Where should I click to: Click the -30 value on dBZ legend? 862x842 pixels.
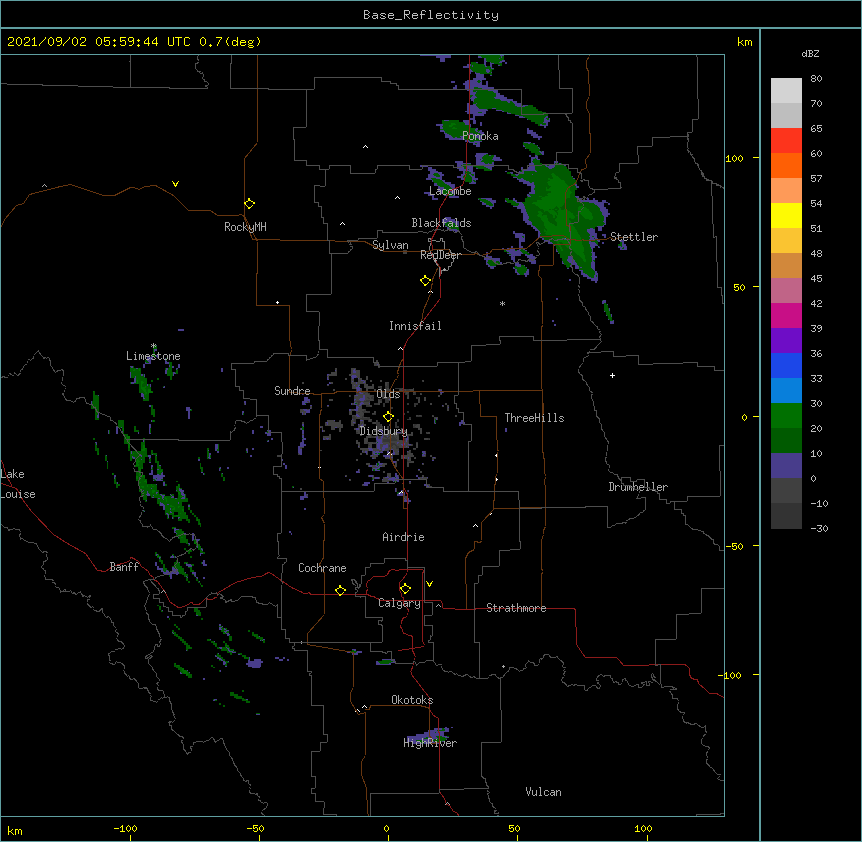(819, 529)
